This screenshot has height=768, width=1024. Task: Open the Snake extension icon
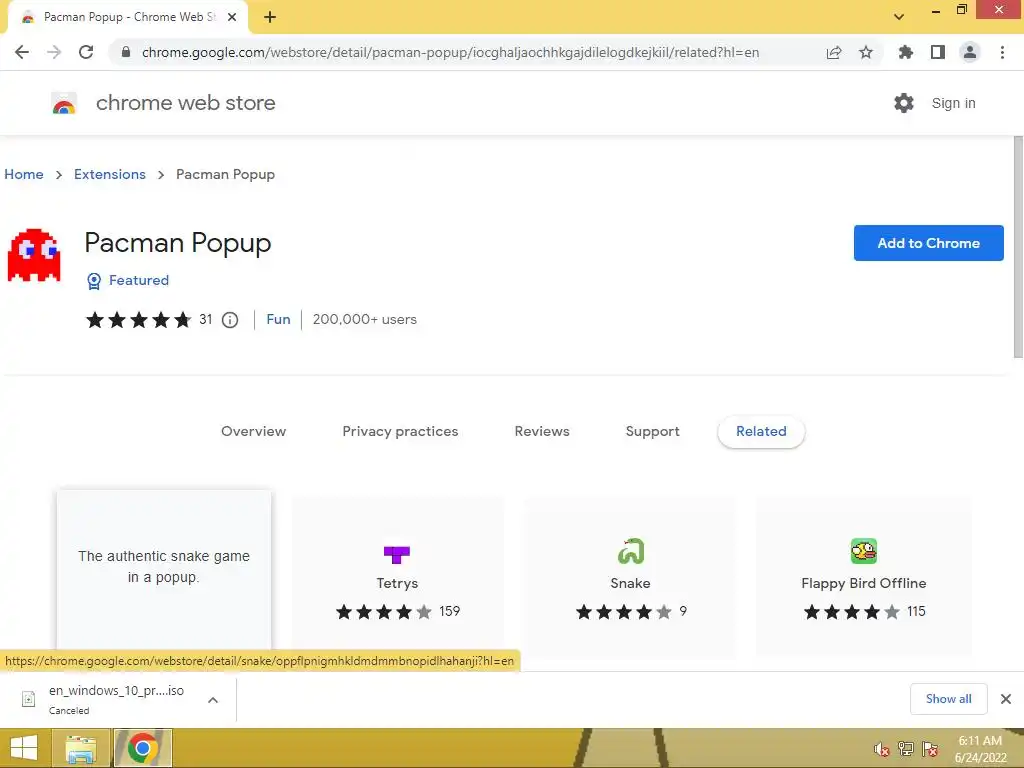(630, 552)
